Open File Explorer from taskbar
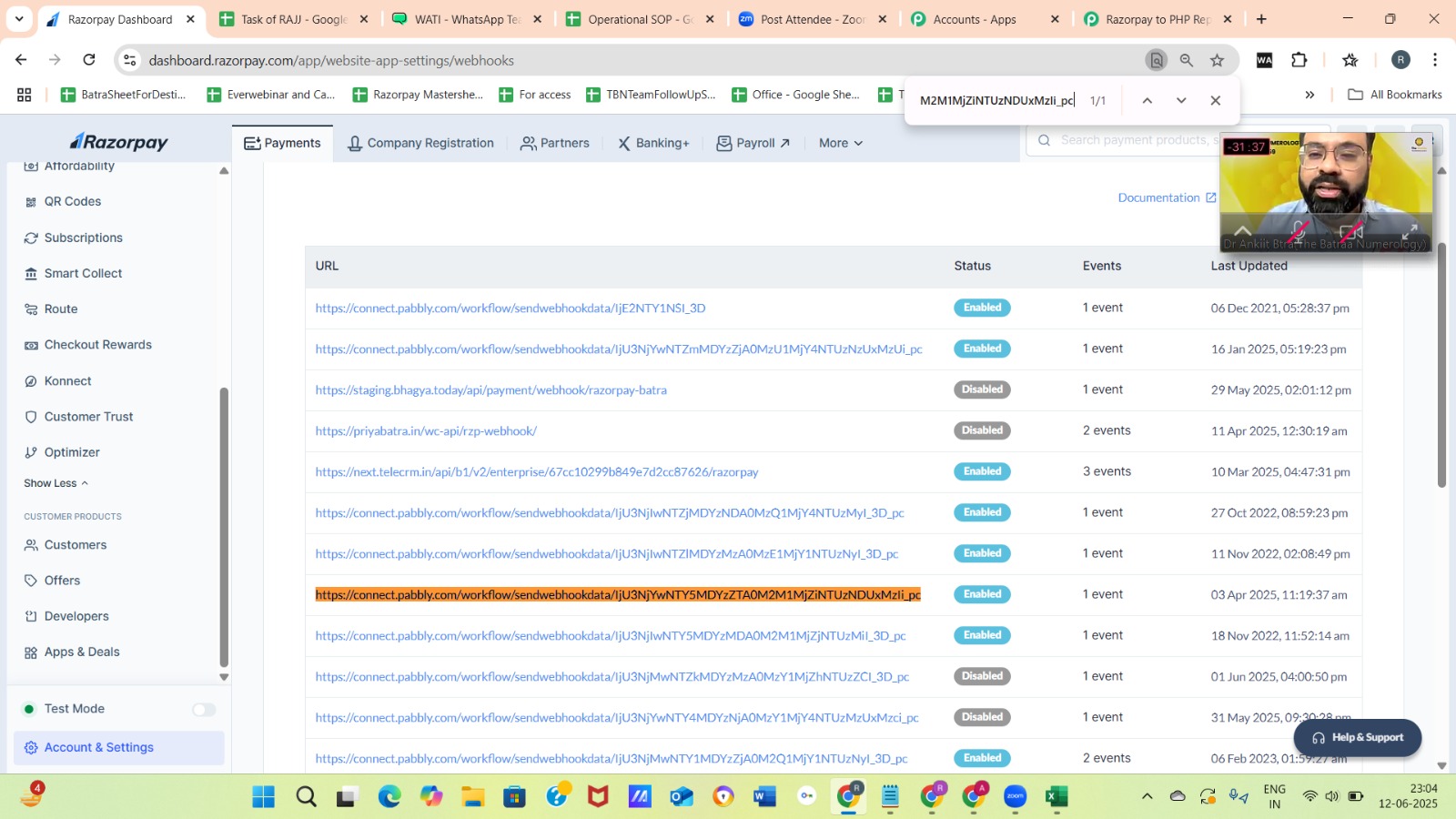 (472, 797)
